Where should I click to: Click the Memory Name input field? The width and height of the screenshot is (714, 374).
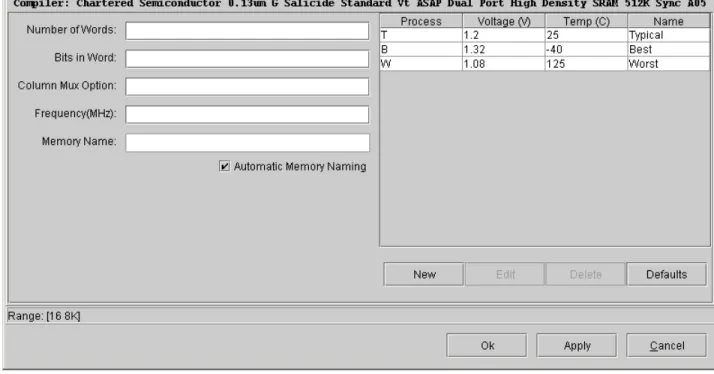pos(247,143)
